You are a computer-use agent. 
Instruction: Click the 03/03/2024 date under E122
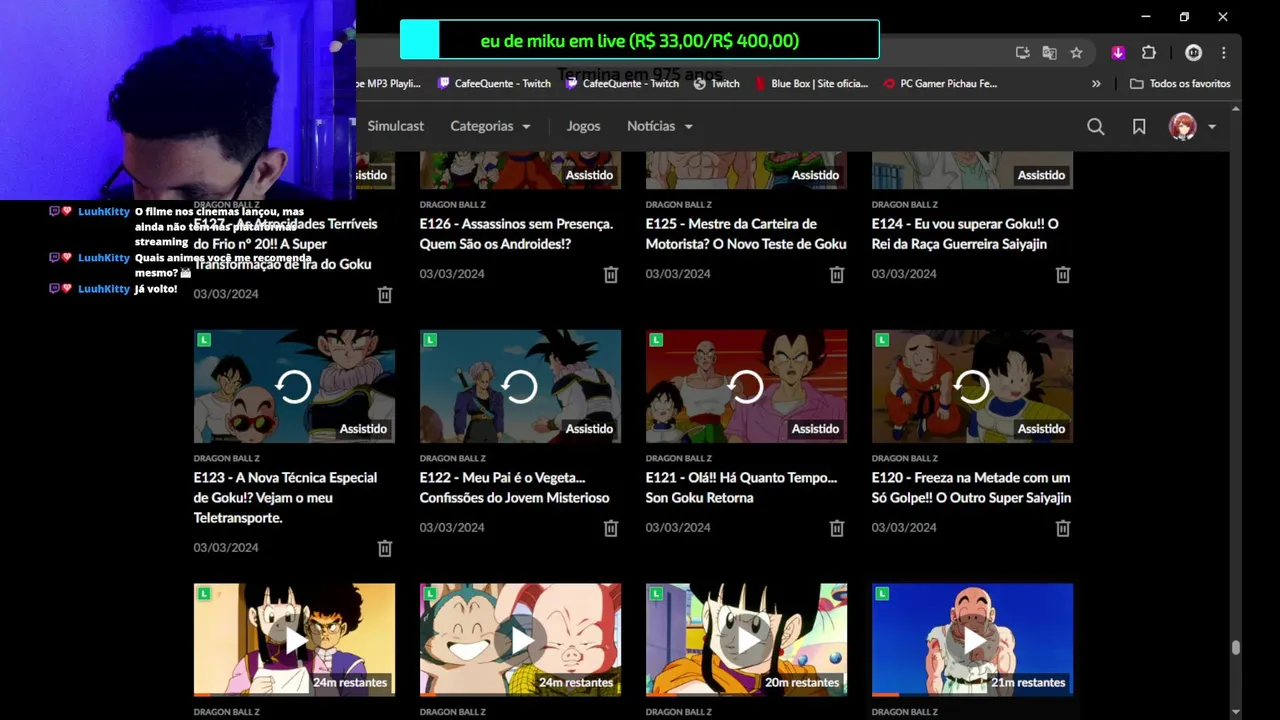(x=452, y=528)
